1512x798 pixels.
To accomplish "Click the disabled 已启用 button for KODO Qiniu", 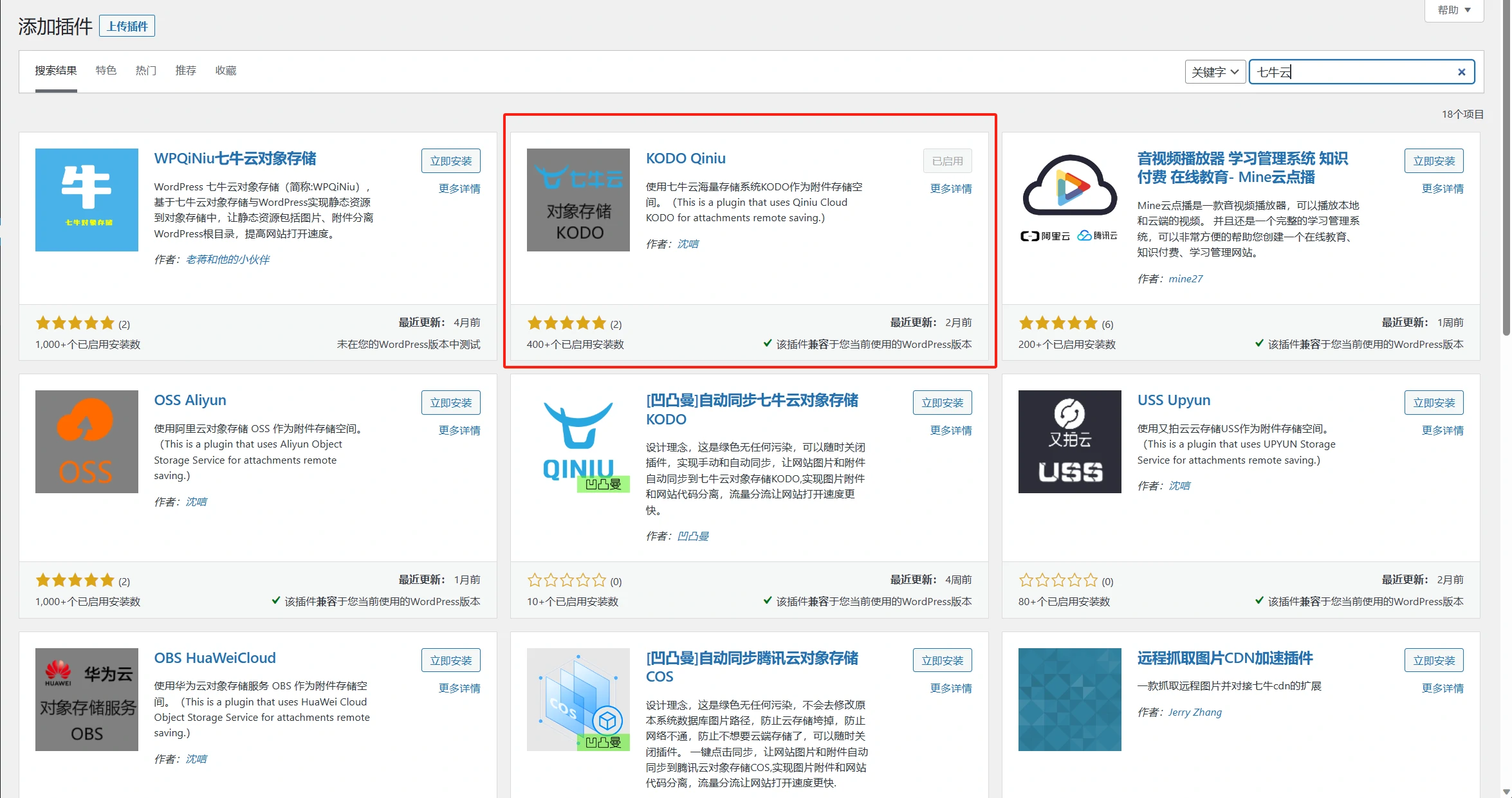I will click(x=948, y=161).
